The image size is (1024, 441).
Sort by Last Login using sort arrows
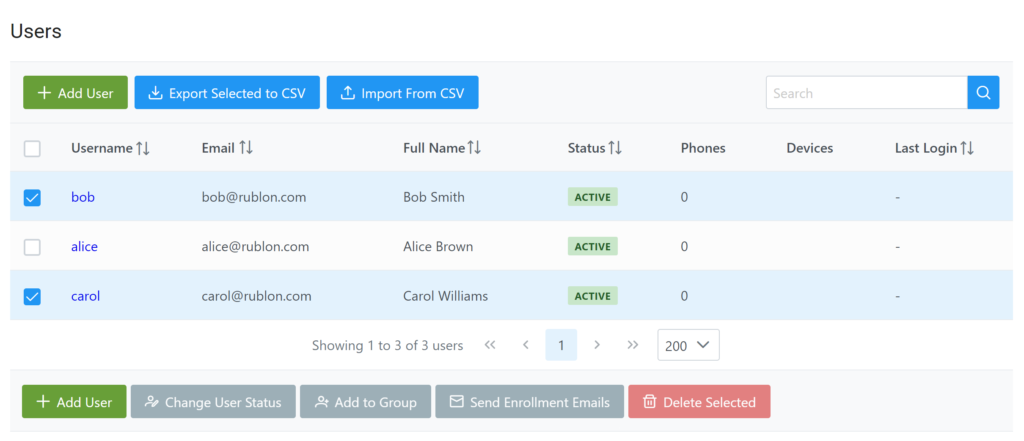(x=967, y=148)
